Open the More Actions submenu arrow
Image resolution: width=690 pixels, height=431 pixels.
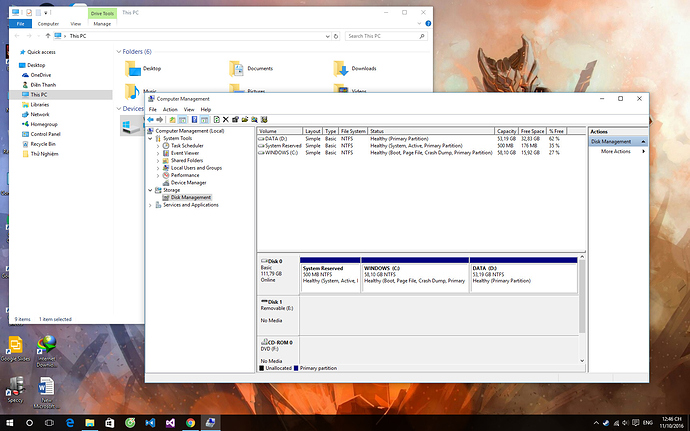pyautogui.click(x=643, y=151)
